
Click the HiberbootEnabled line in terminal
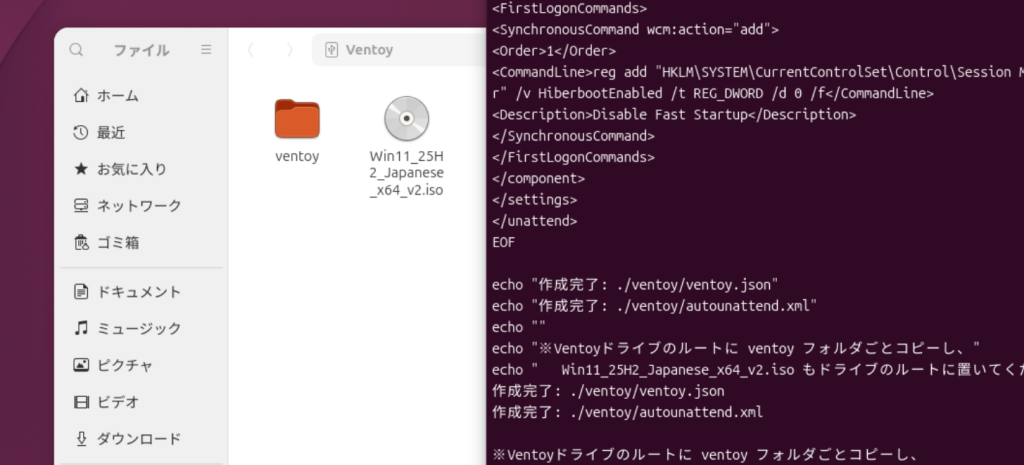tap(712, 93)
